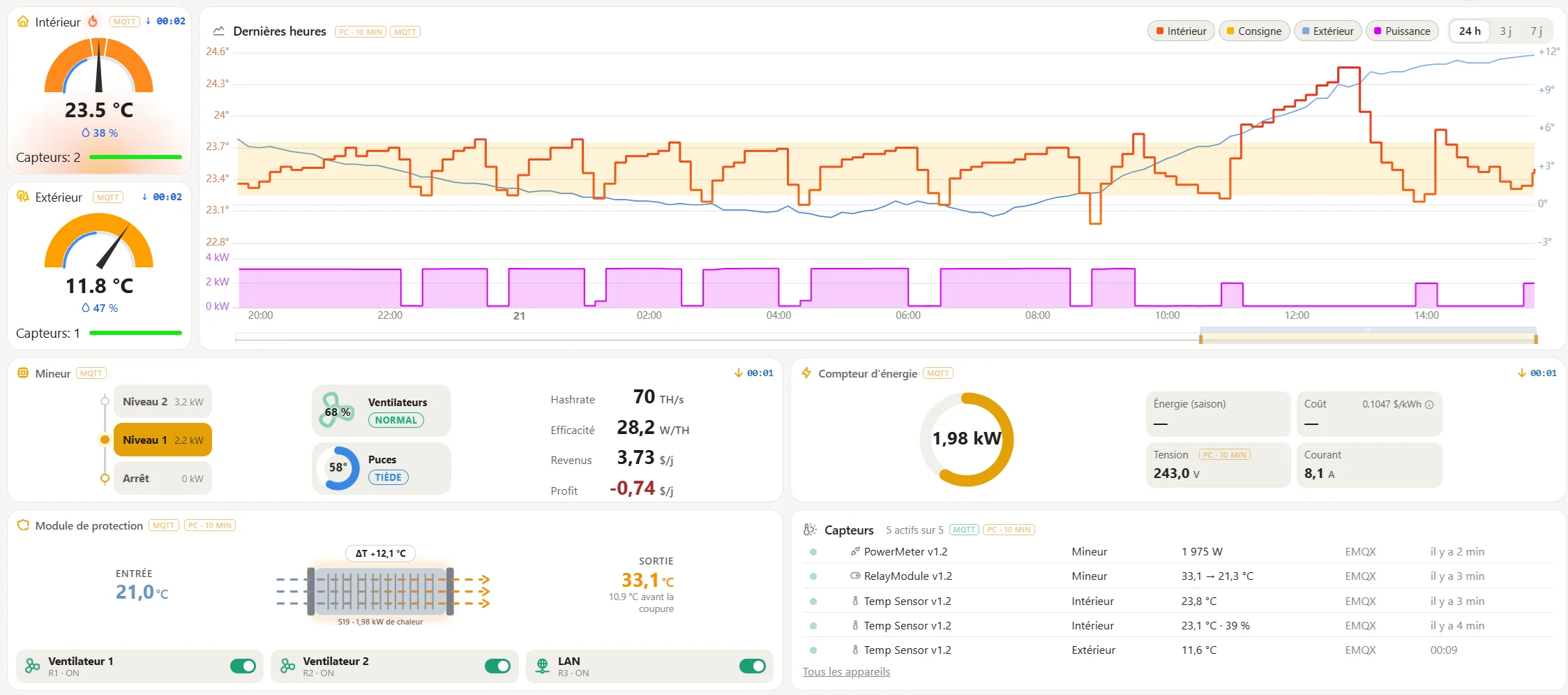Select the Niveau 1 2,2 kW power level

tap(163, 440)
